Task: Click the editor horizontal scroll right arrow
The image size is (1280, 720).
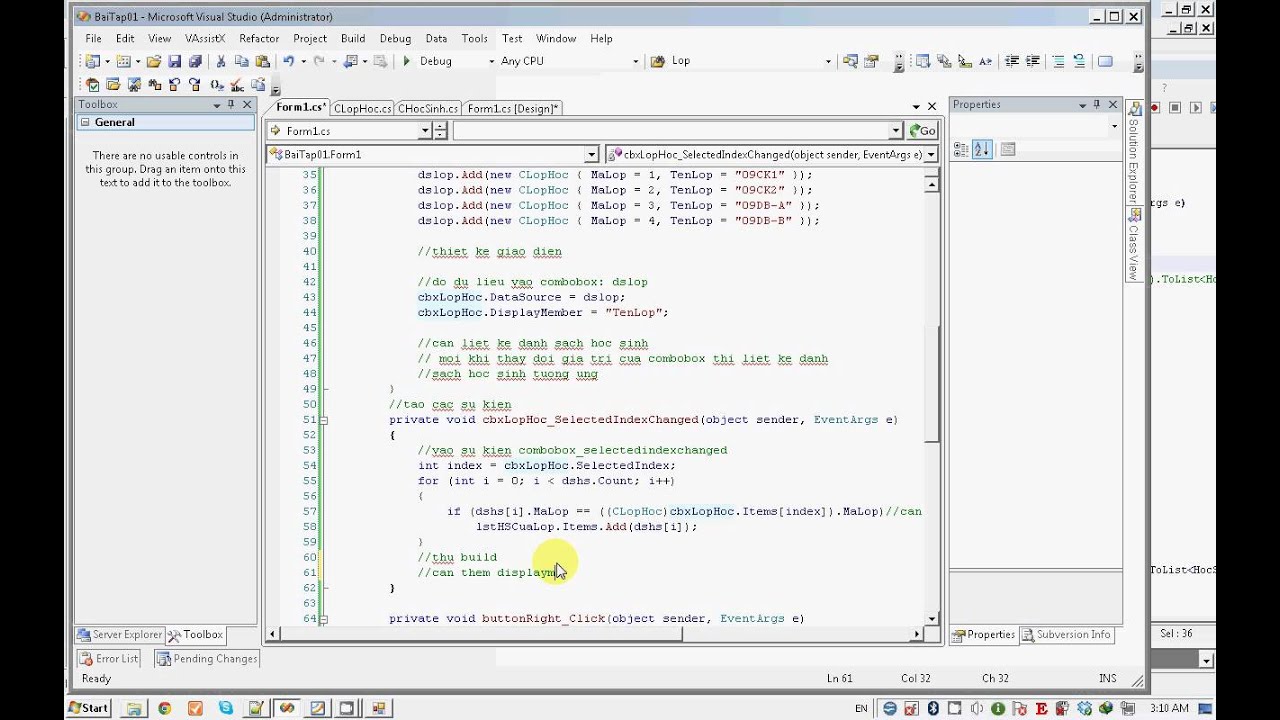Action: click(917, 634)
